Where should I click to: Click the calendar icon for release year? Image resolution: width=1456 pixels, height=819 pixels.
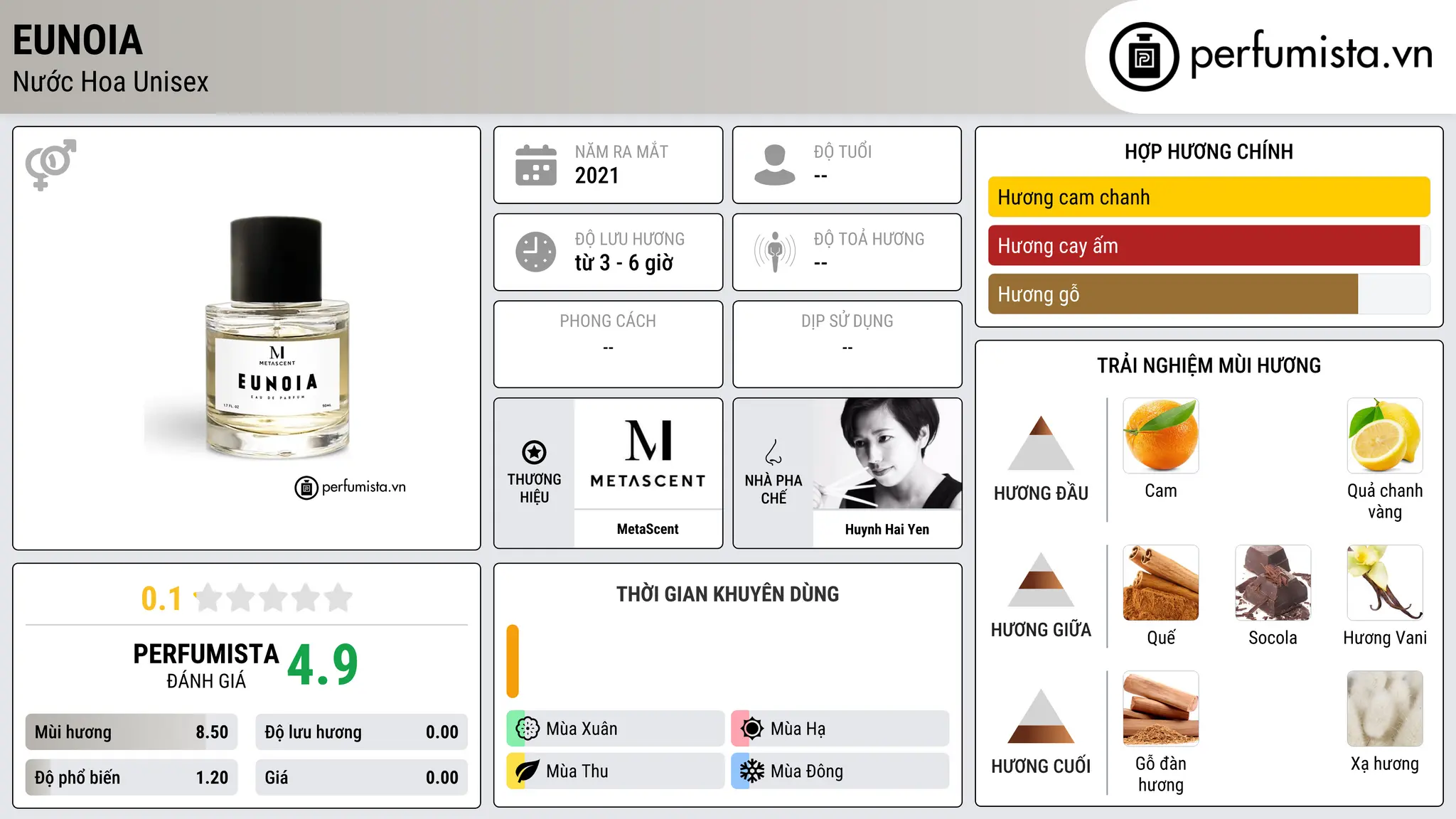[x=536, y=165]
